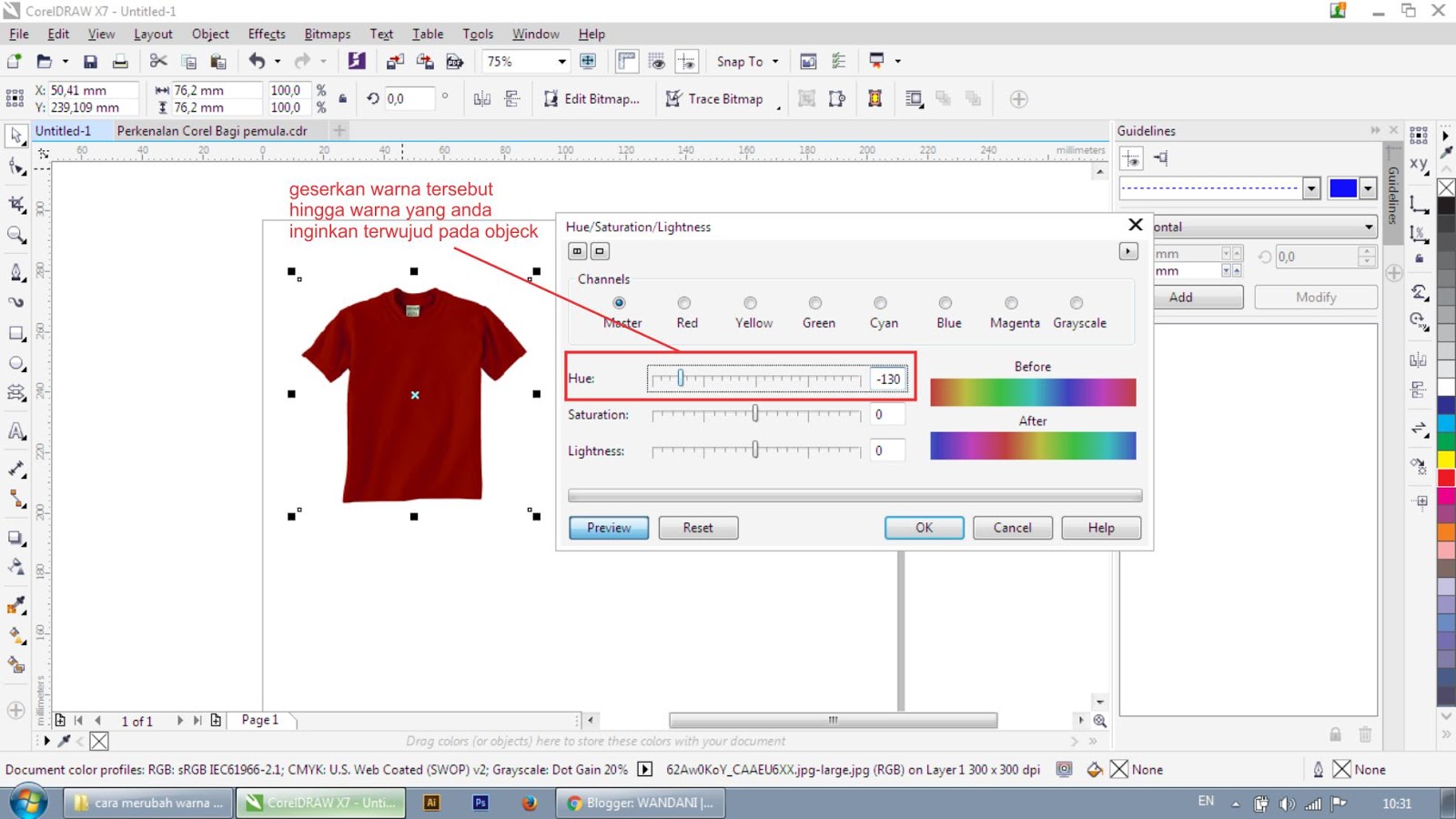Click Cancel in the Hue/Saturation dialog
The height and width of the screenshot is (819, 1456).
coord(1012,528)
